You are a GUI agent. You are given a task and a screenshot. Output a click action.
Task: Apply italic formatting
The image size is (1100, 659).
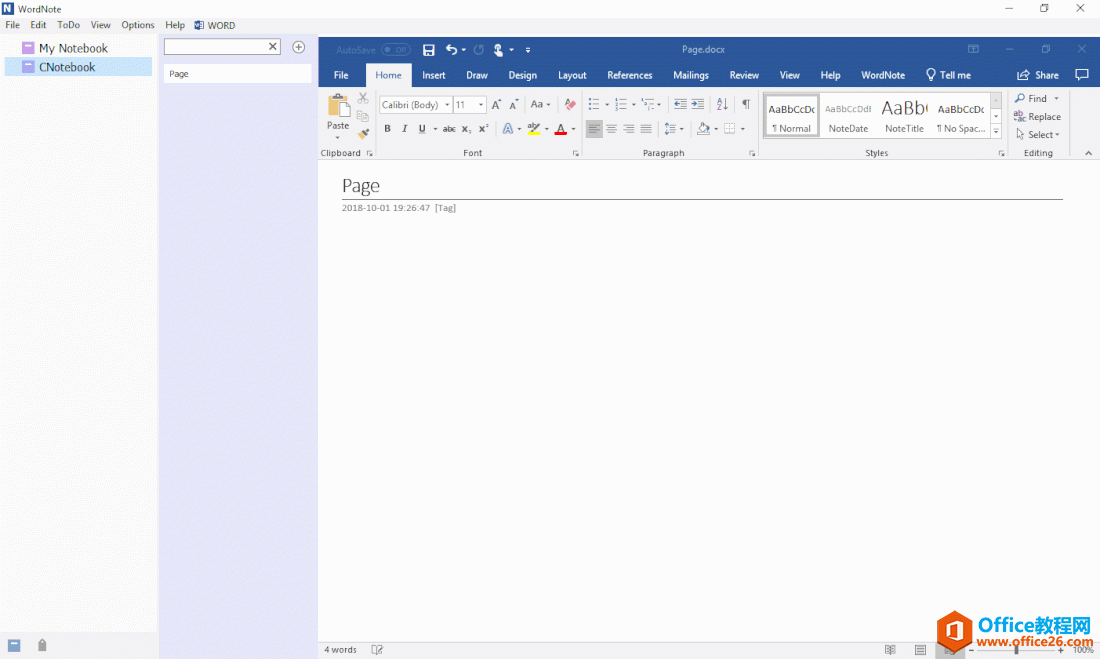coord(404,128)
